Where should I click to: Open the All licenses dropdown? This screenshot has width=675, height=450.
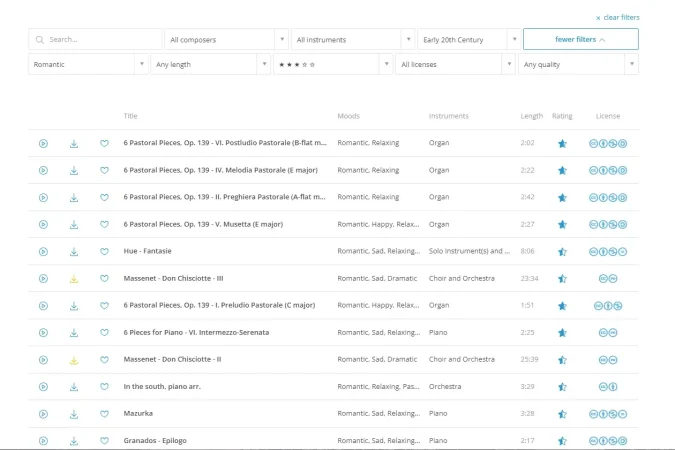coord(455,64)
